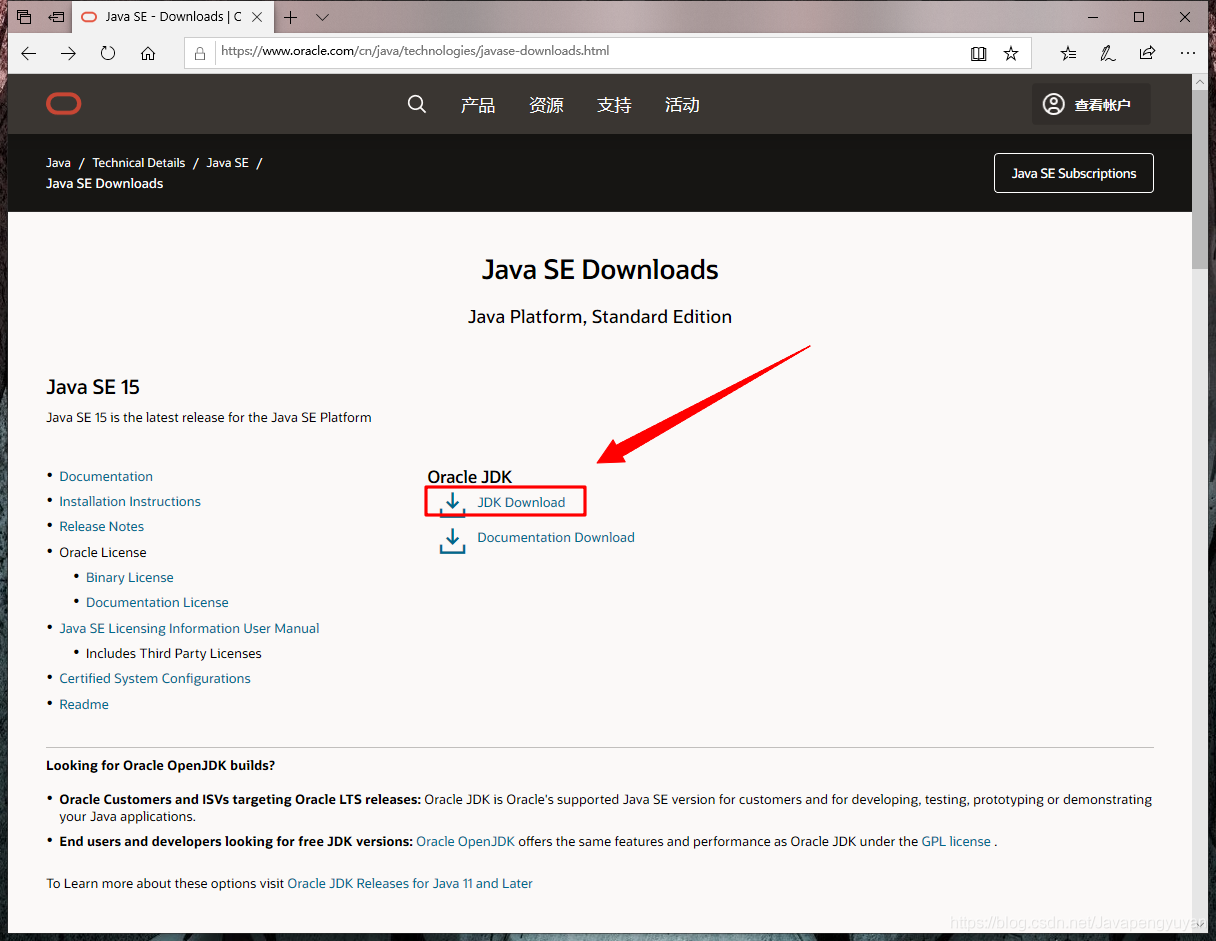Screen dimensions: 1216x941
Task: Click the tabs set aside icon
Action: tap(24, 17)
